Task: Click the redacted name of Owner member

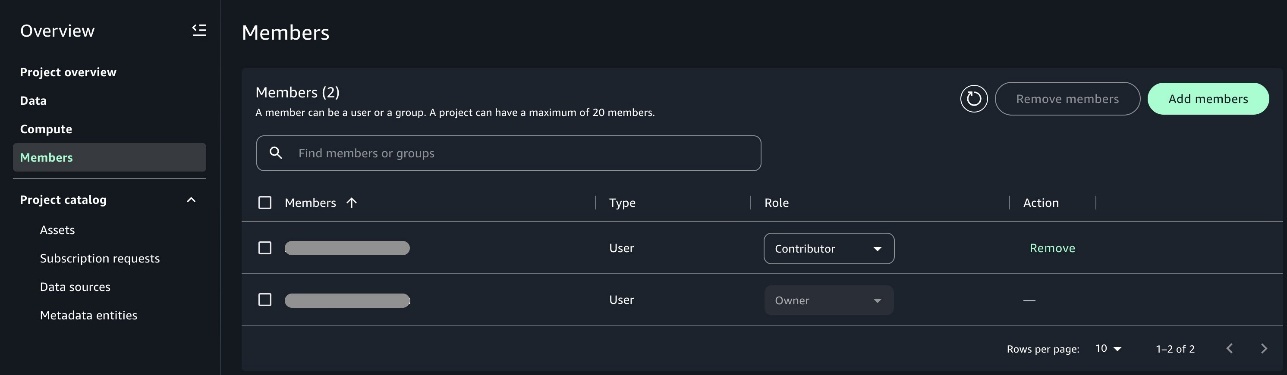Action: (347, 300)
